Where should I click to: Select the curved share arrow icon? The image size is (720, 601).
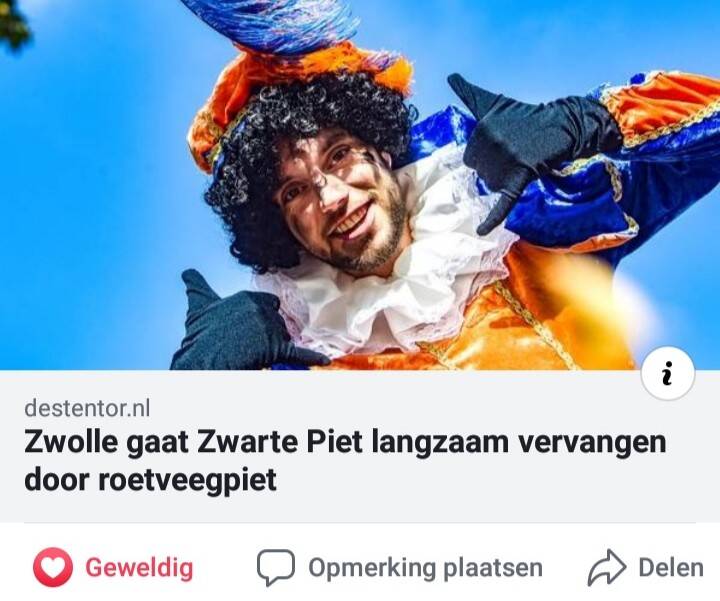click(607, 567)
